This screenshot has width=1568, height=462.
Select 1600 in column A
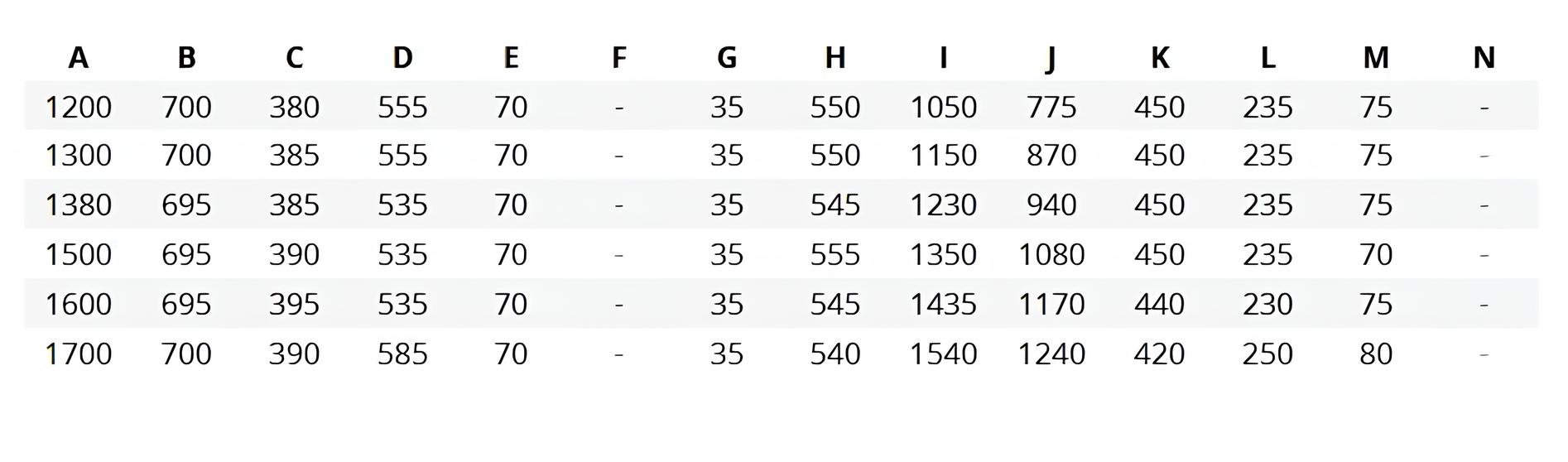click(x=78, y=304)
